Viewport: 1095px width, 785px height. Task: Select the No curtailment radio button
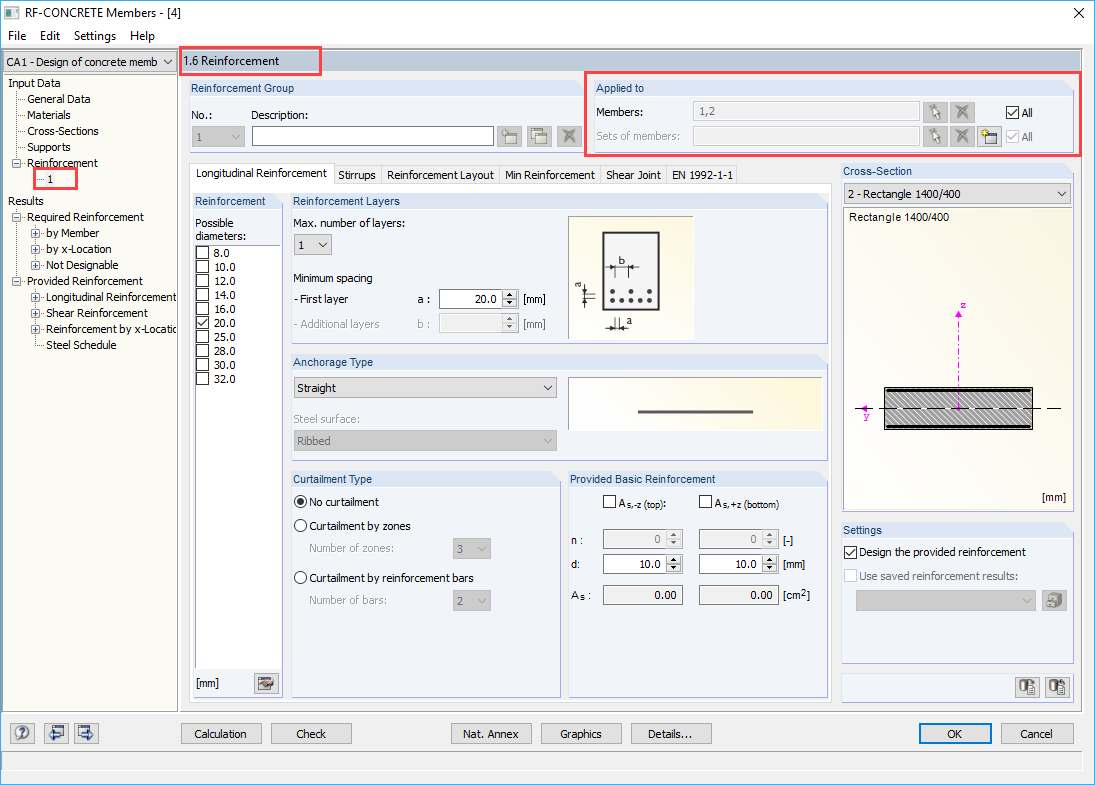(300, 501)
